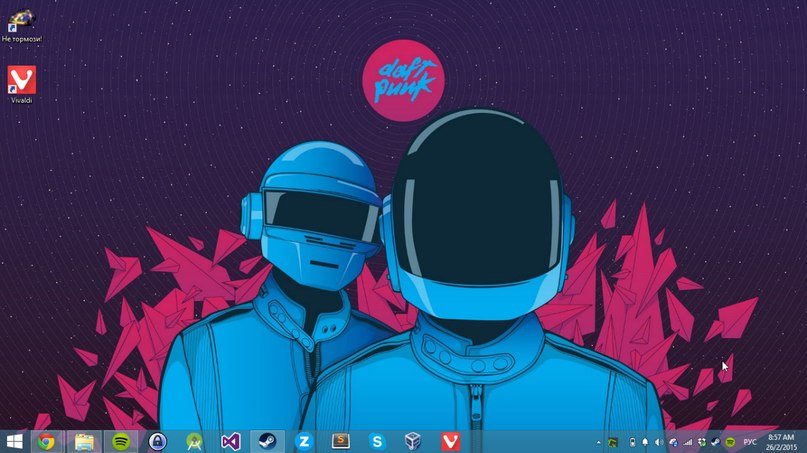Launch VirtualBox from the taskbar
Screen dimensions: 807x453
413,442
